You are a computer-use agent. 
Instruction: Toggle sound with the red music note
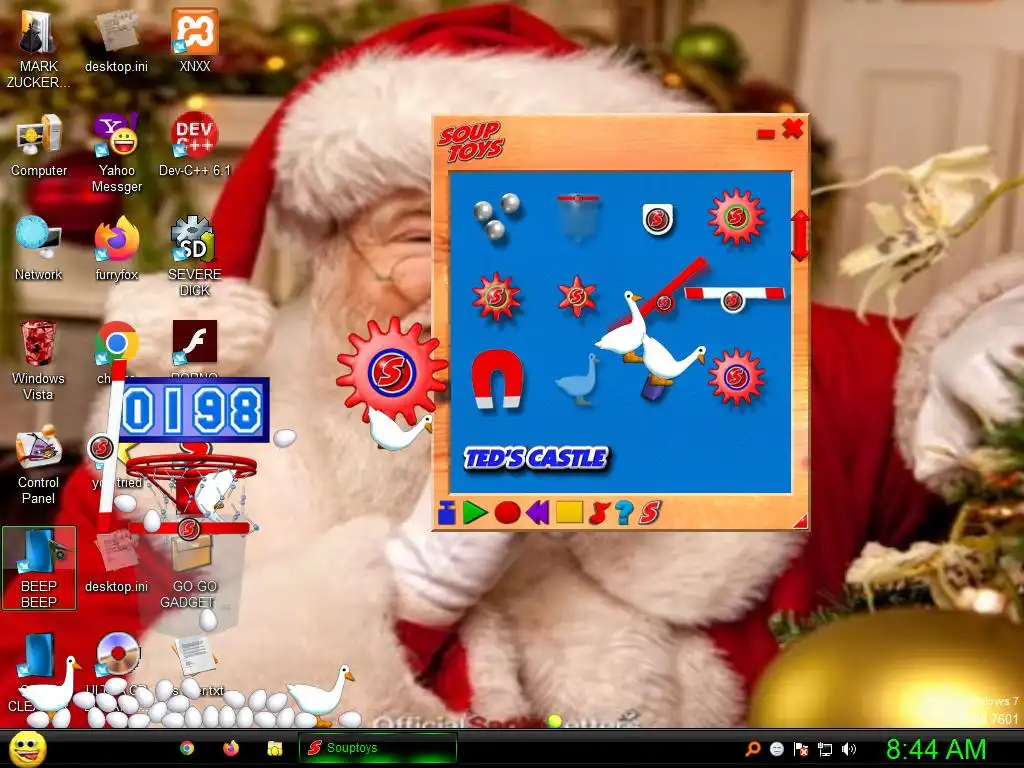pos(599,513)
